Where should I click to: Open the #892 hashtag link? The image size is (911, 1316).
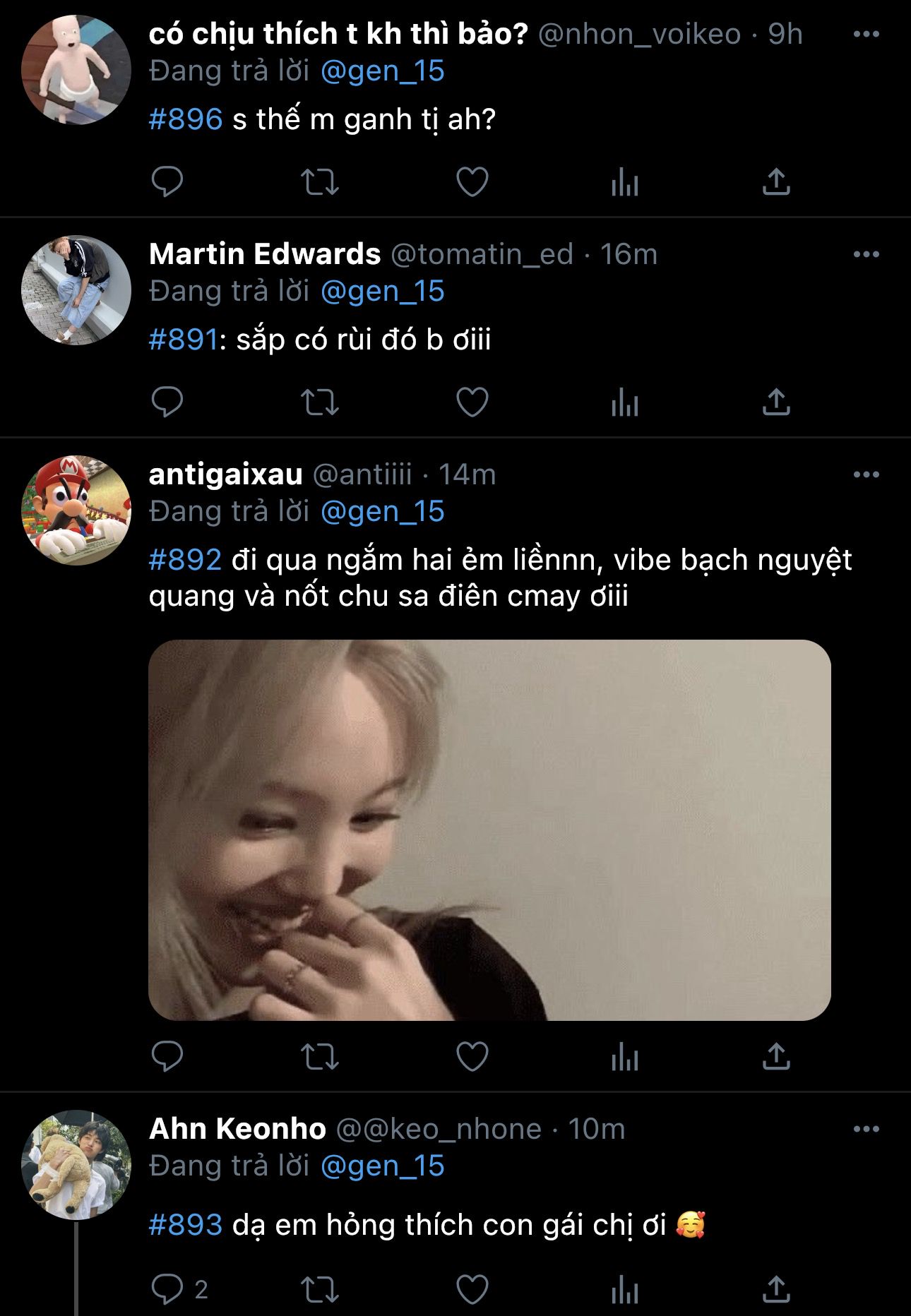click(185, 560)
